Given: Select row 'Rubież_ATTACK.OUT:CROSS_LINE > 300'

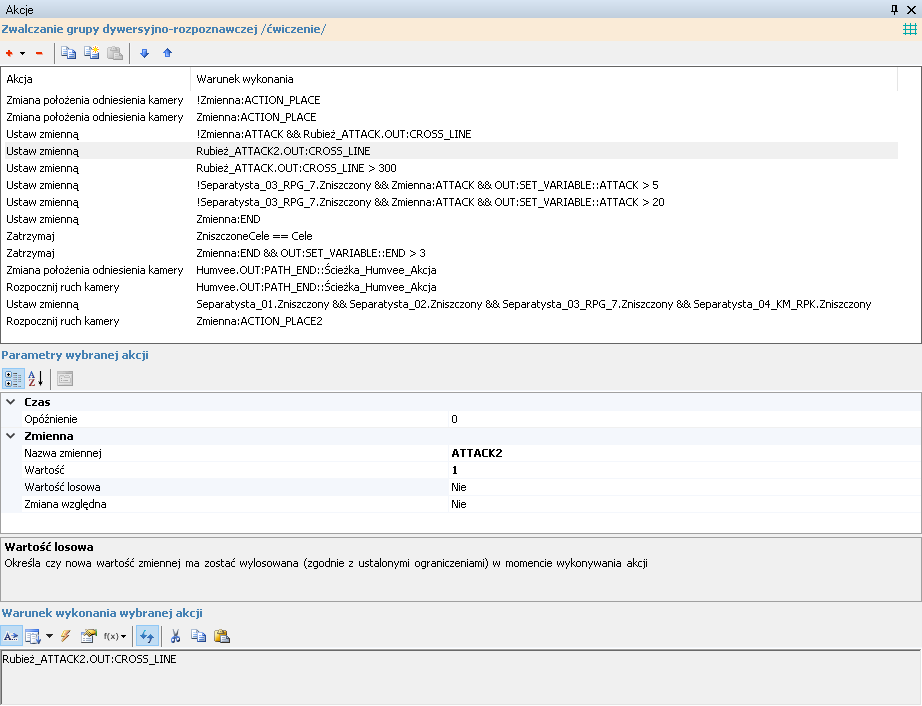Looking at the screenshot, I should (x=451, y=168).
